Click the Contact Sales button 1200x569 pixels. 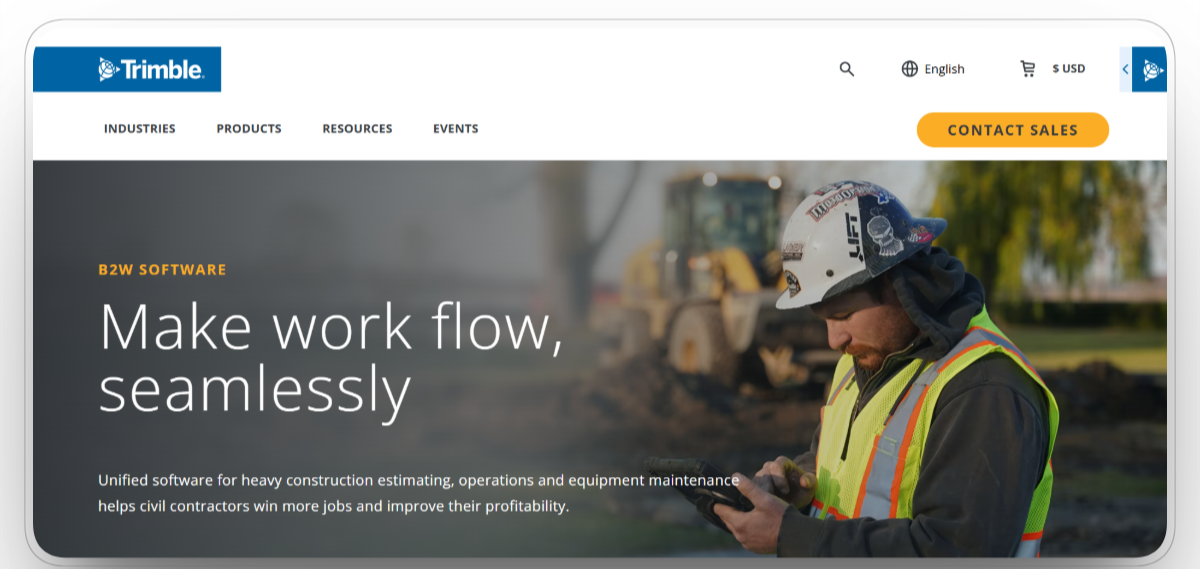[1013, 130]
